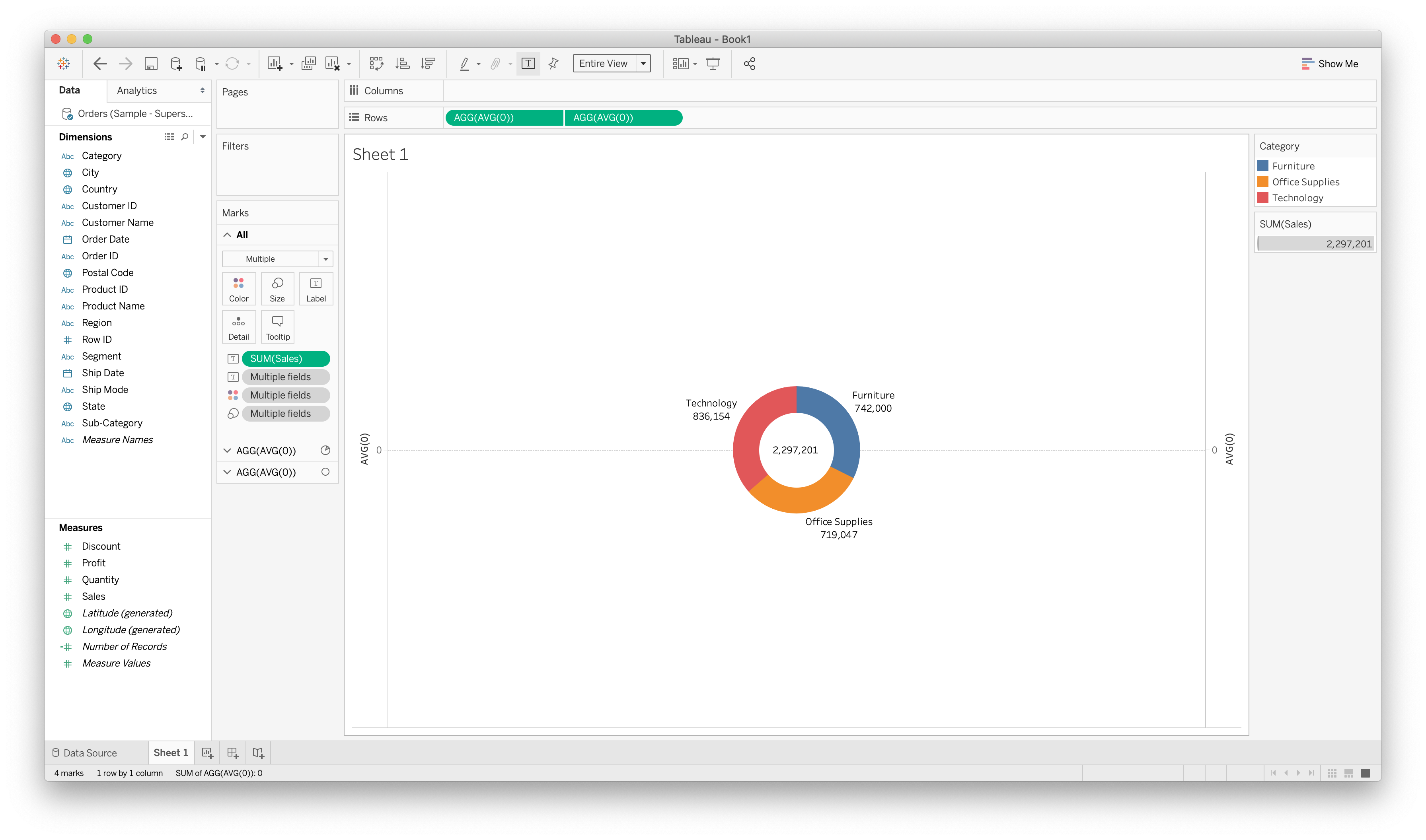
Task: Select the Analytics tab in left panel
Action: 137,90
